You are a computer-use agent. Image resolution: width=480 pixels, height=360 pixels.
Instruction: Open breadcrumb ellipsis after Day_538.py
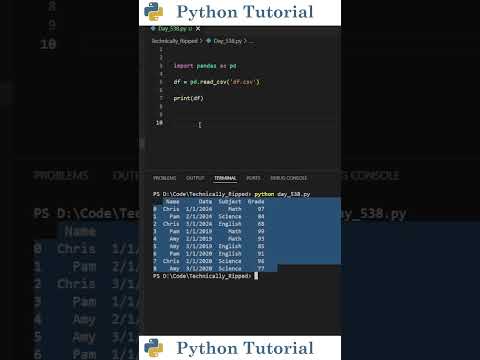251,41
